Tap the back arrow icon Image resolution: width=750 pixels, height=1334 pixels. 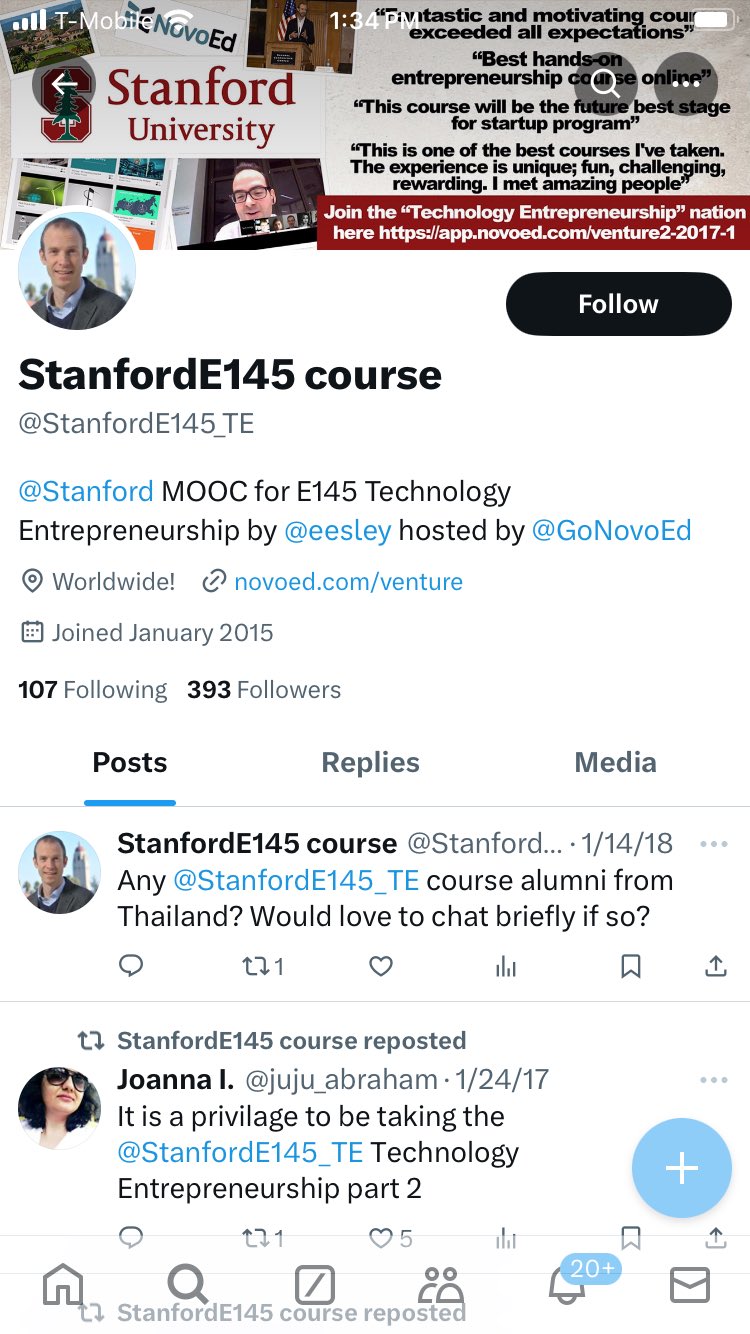(63, 84)
